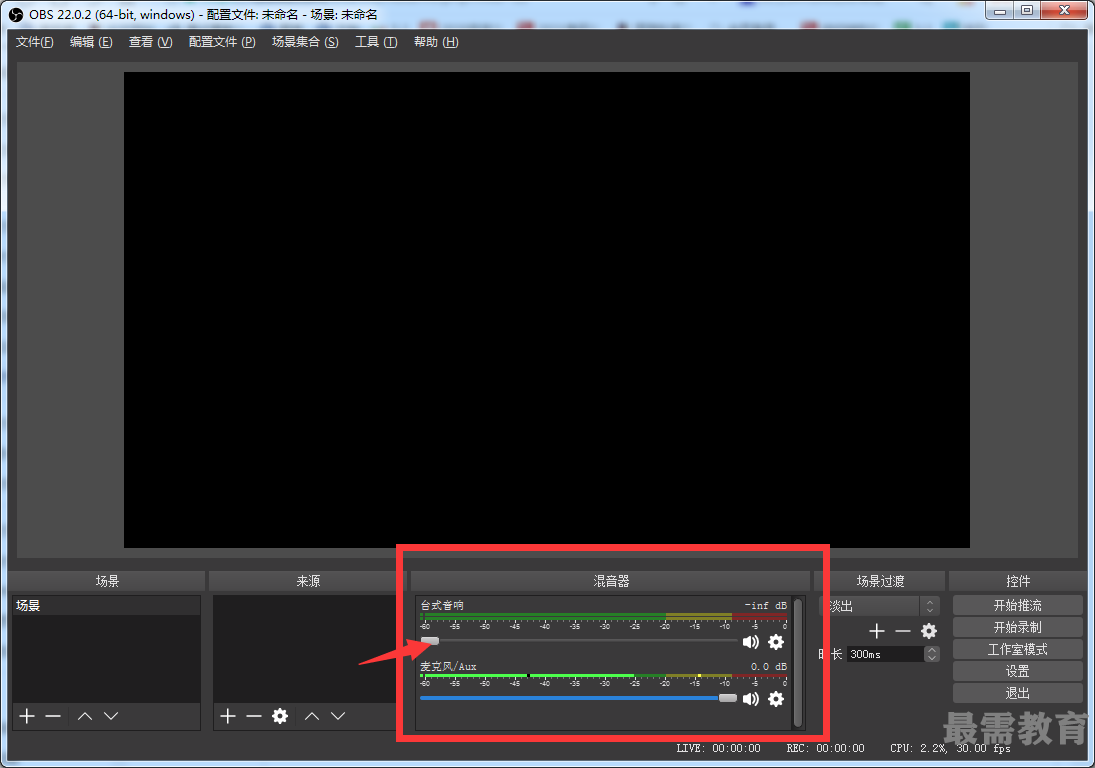The height and width of the screenshot is (768, 1095).
Task: Increase transition duration with stepper arrow
Action: click(932, 650)
